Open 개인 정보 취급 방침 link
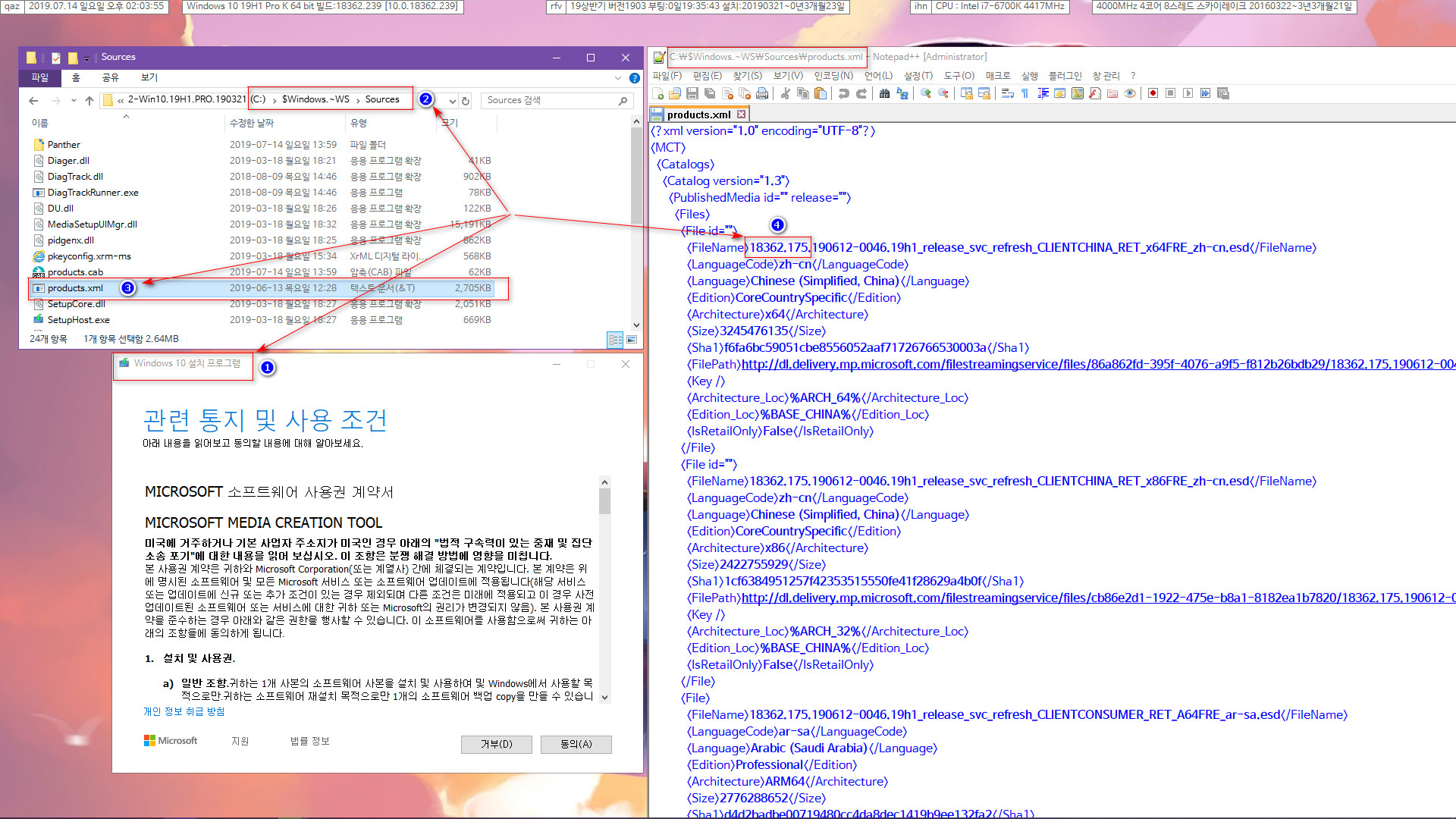Image resolution: width=1456 pixels, height=819 pixels. click(x=184, y=711)
